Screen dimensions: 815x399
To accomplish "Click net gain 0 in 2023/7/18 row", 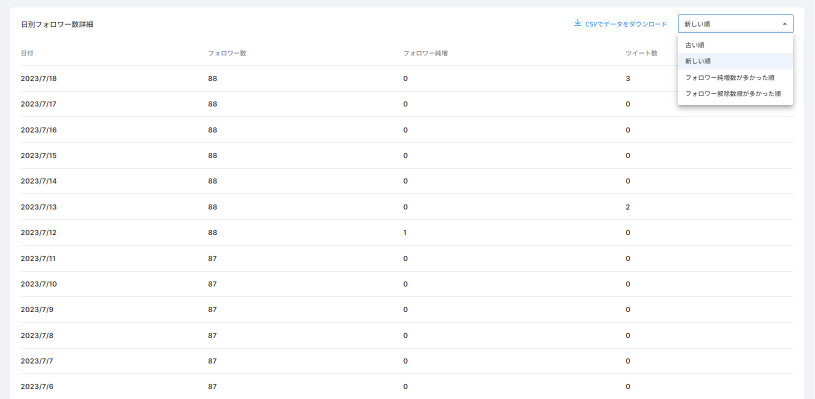I will (x=405, y=78).
